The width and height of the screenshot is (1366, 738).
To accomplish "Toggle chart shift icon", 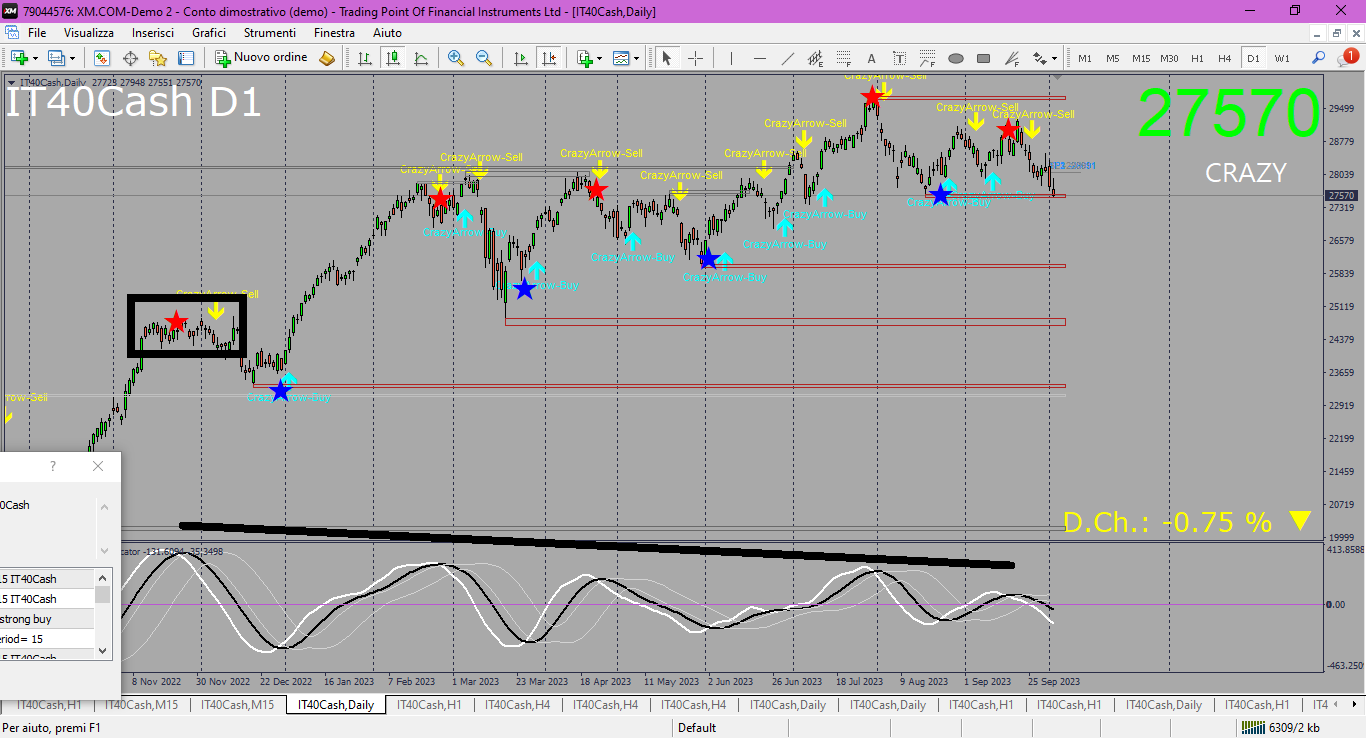I will [x=548, y=58].
